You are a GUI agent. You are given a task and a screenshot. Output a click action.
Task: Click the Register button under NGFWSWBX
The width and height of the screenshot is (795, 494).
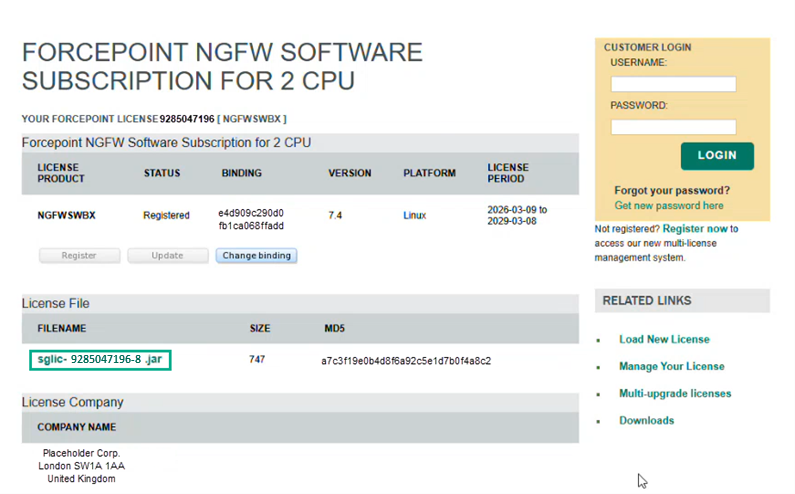(x=79, y=256)
